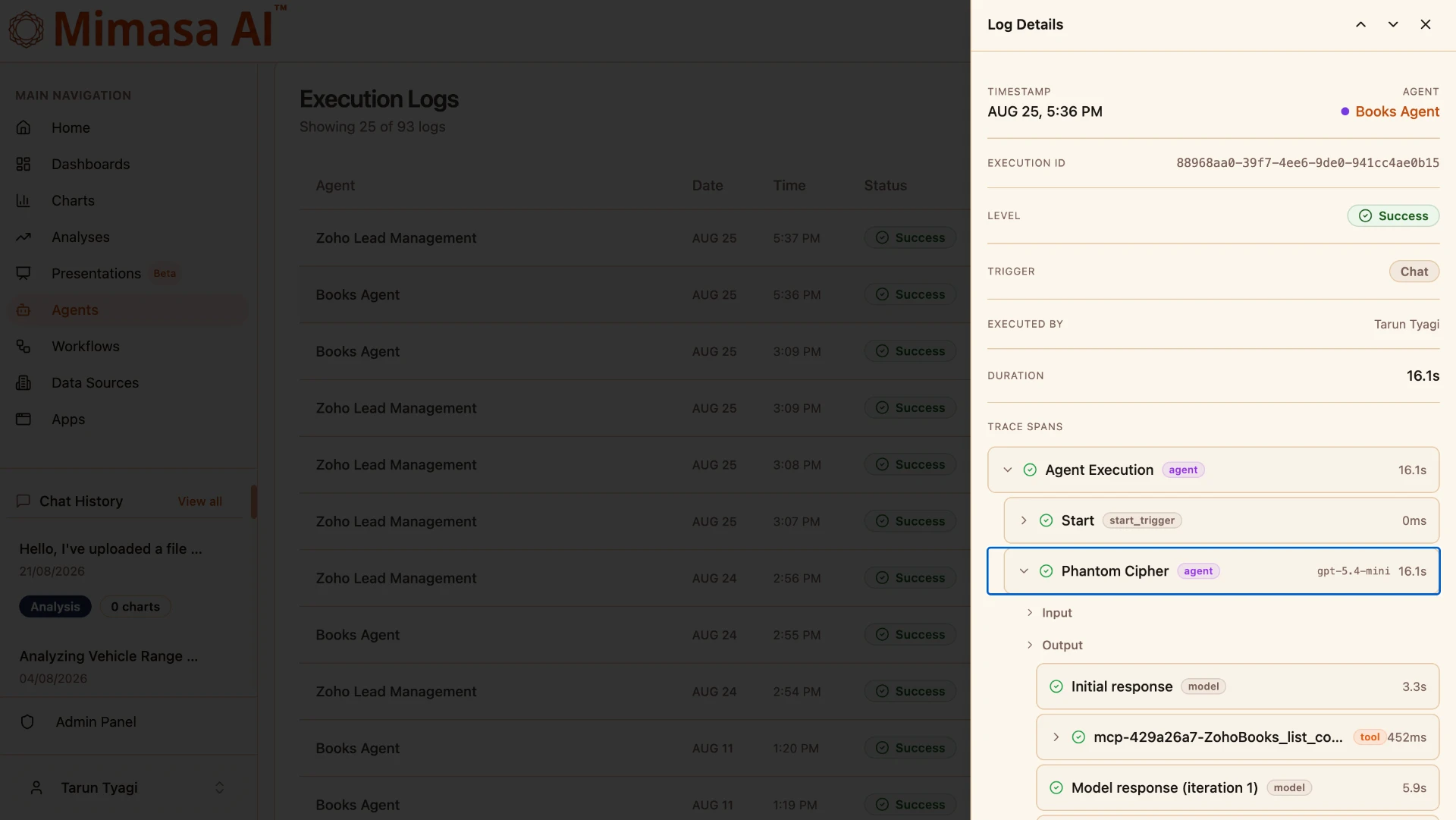
Task: Click Success status in 1:20 PM row
Action: click(x=910, y=748)
